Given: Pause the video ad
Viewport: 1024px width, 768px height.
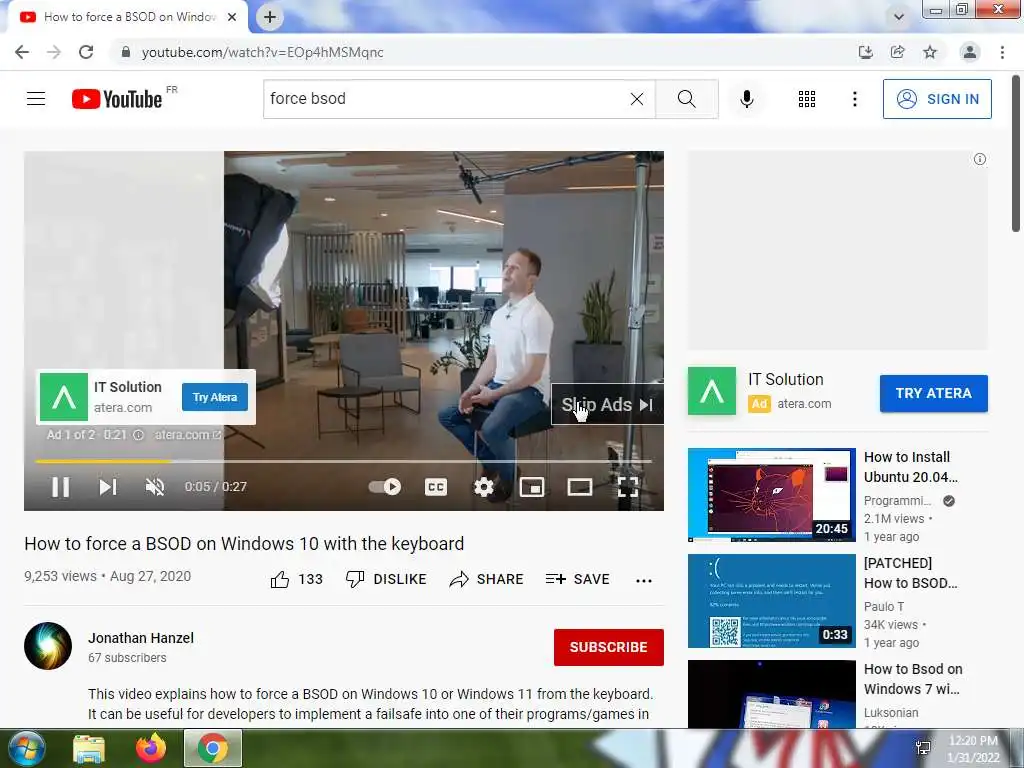Looking at the screenshot, I should (x=61, y=487).
